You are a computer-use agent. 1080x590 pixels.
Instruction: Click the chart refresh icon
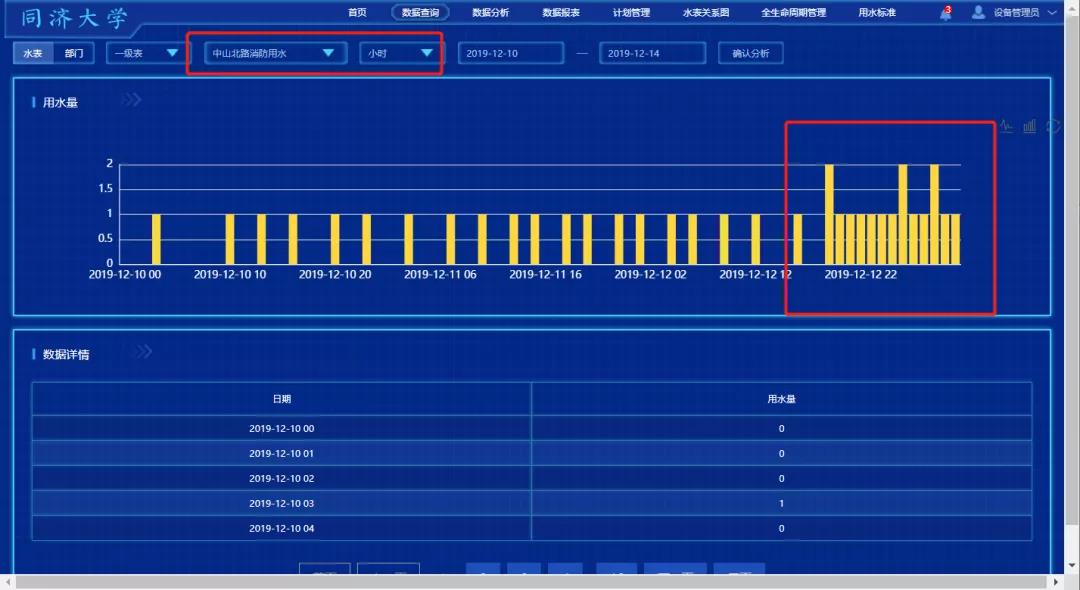coord(1053,127)
